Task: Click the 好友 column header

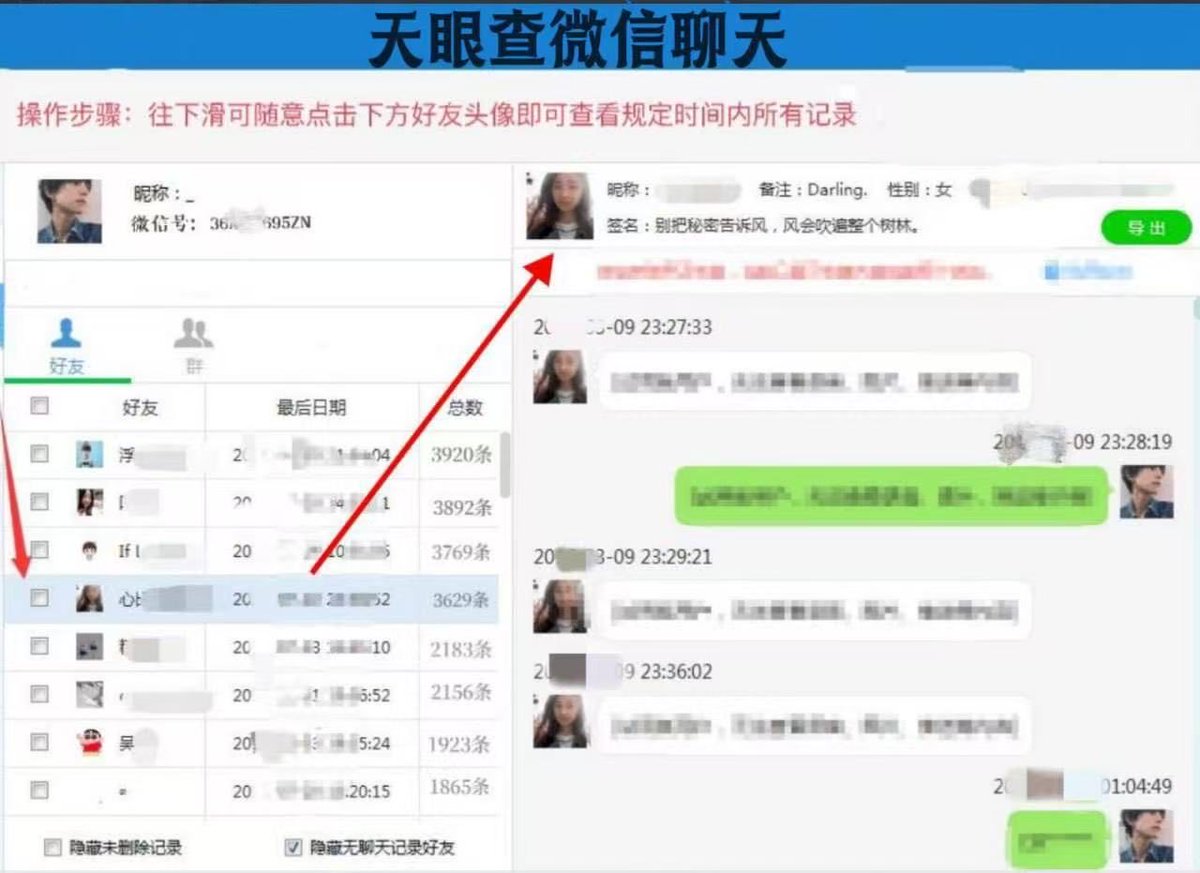Action: (x=140, y=407)
